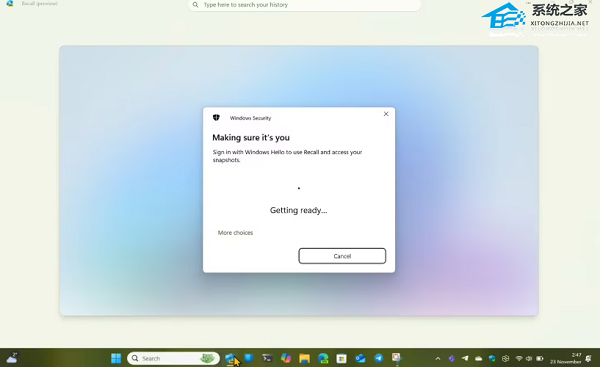The width and height of the screenshot is (600, 367).
Task: Click the magnifier icon in Recall search bar
Action: click(x=196, y=5)
